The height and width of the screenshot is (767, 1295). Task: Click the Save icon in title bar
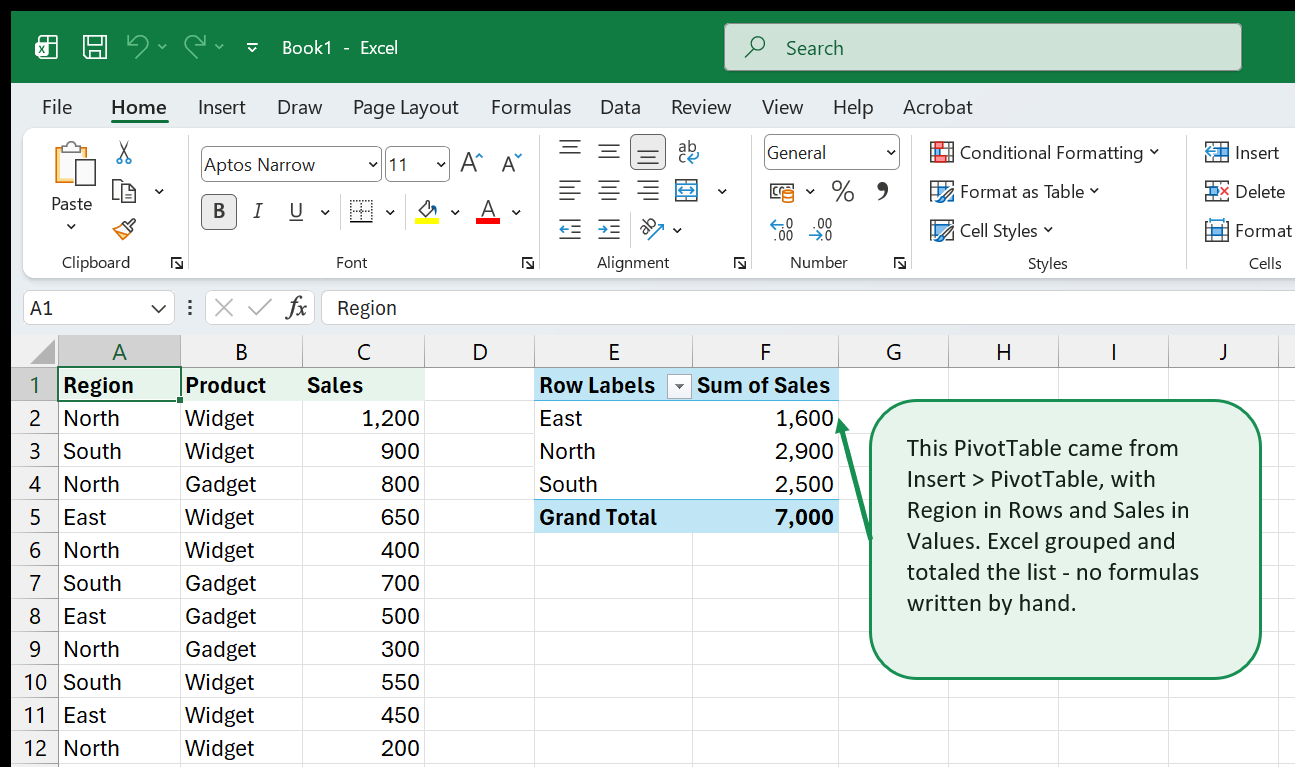tap(95, 47)
